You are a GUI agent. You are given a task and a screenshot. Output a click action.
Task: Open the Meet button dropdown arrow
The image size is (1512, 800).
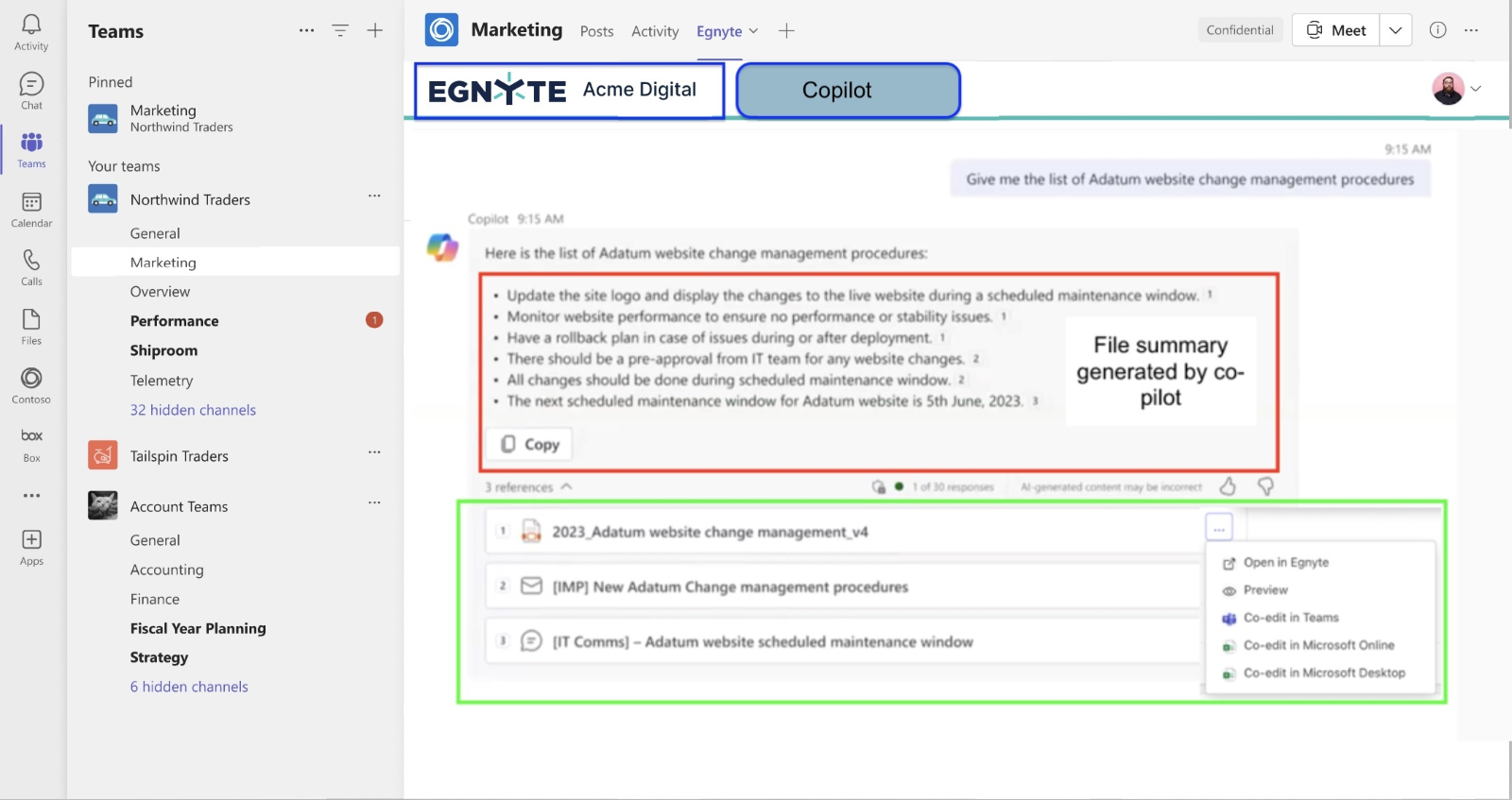tap(1395, 30)
